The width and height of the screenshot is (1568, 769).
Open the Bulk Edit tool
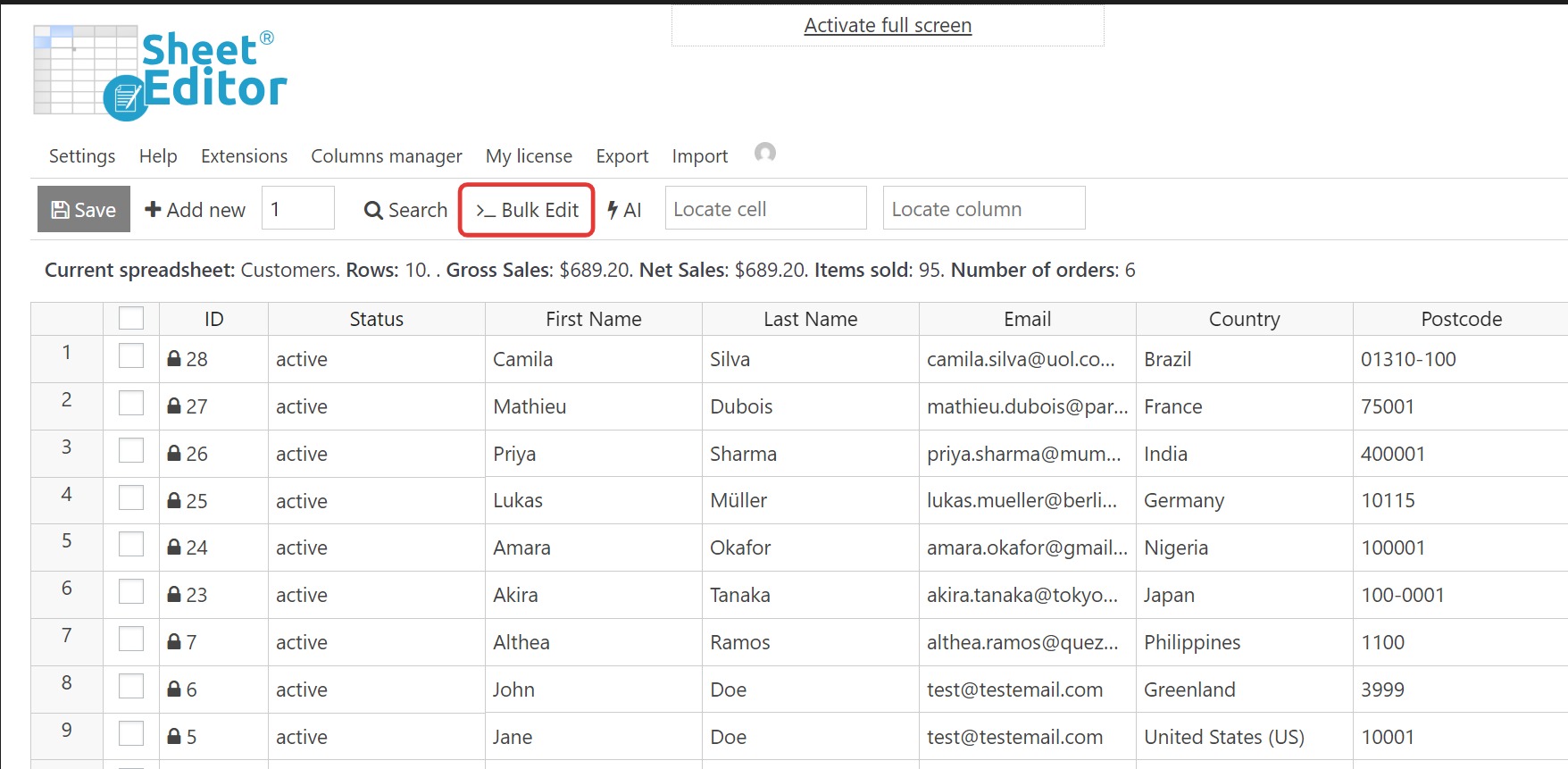click(x=527, y=210)
